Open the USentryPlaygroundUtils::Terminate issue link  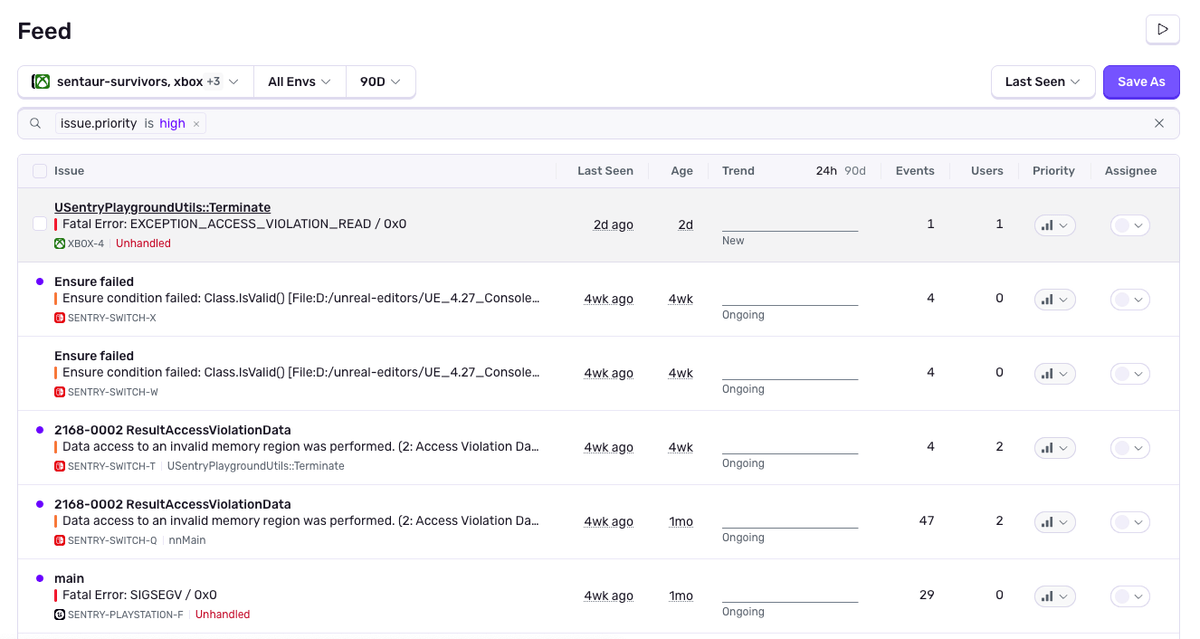162,207
